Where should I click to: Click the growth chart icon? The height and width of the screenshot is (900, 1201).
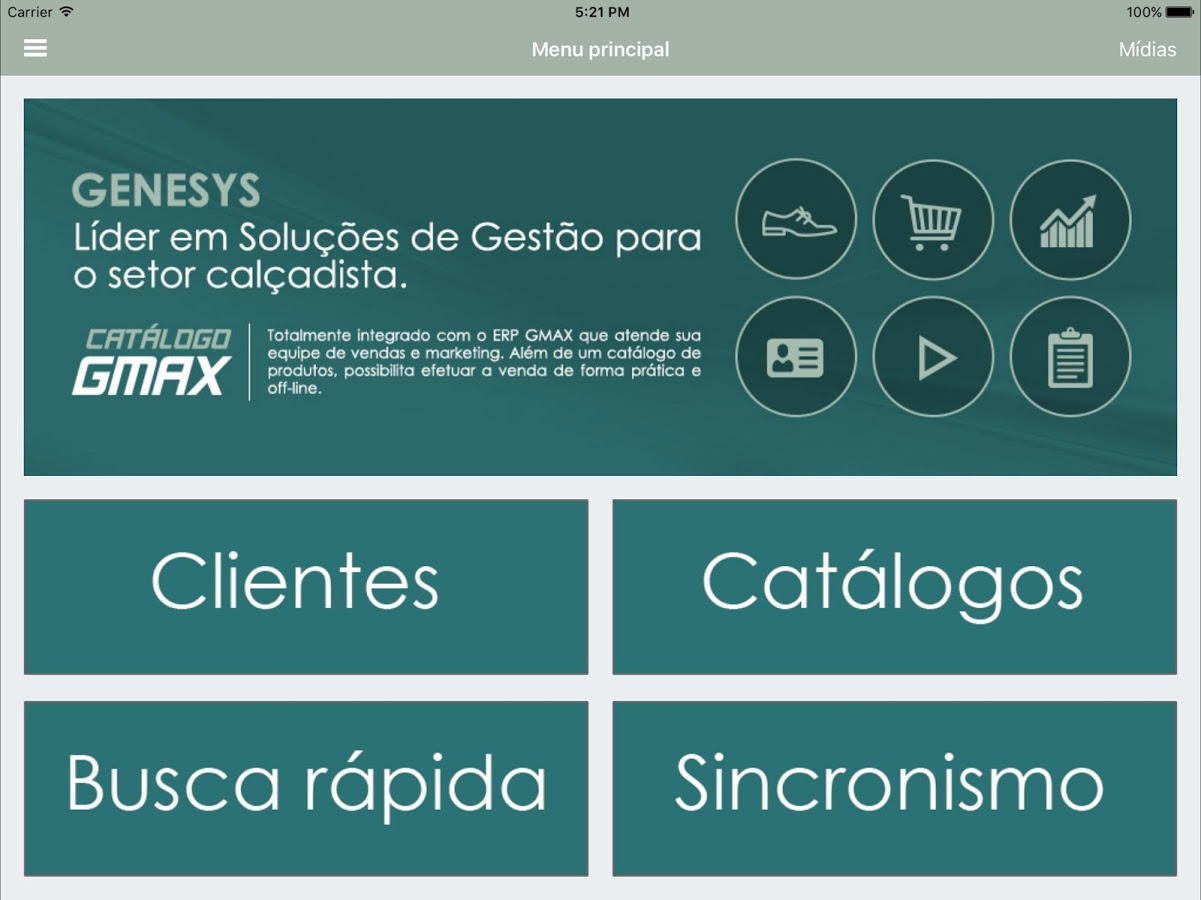1069,219
